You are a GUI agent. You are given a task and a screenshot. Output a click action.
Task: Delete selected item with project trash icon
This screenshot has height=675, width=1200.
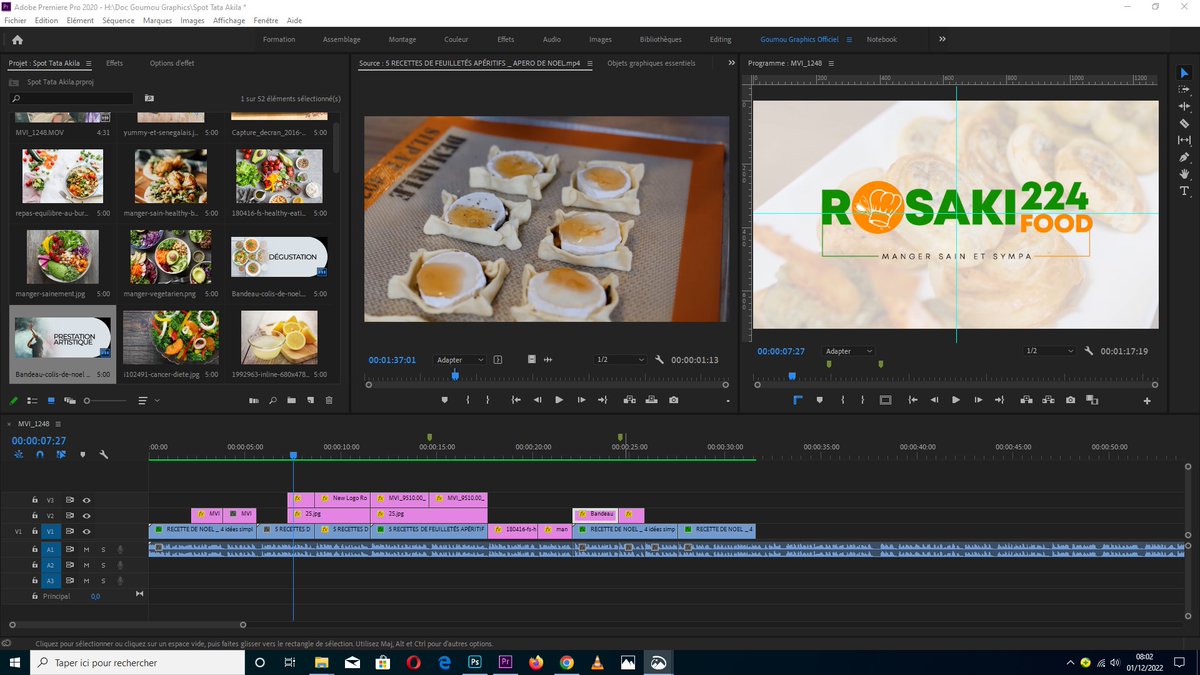pos(329,400)
